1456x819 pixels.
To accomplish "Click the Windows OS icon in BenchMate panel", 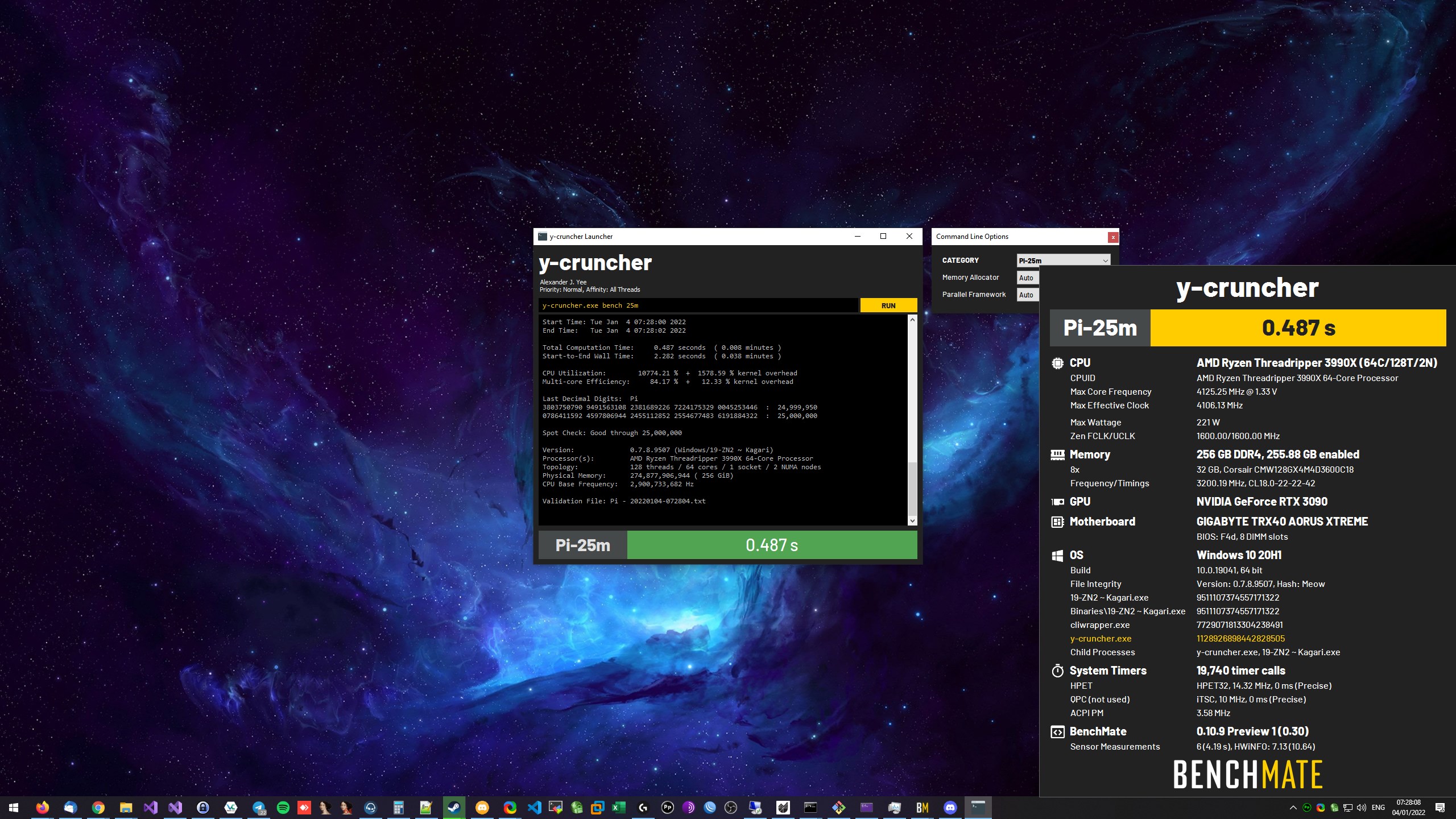I will click(x=1057, y=555).
